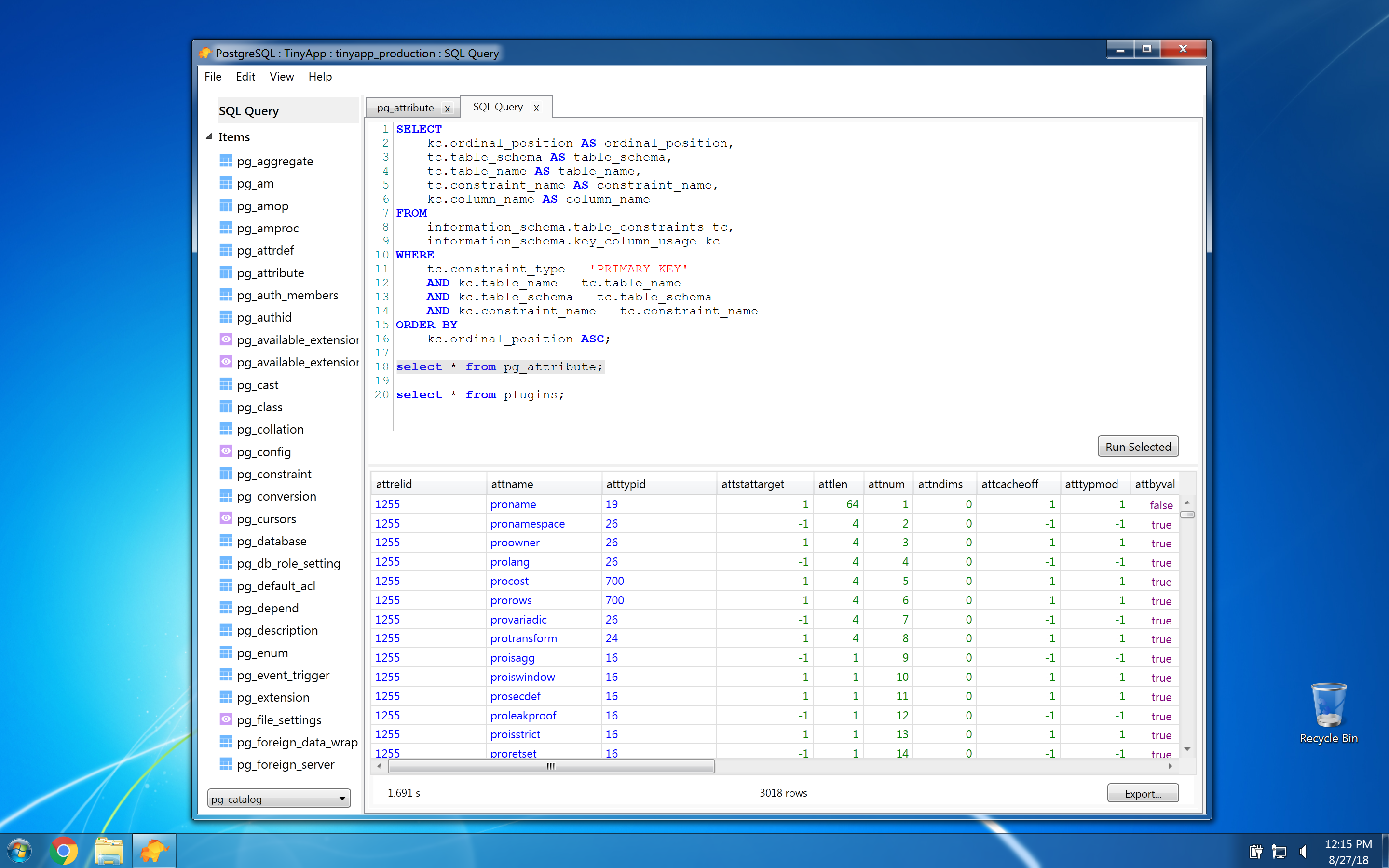Click the pg_attribute table icon in sidebar

[224, 272]
